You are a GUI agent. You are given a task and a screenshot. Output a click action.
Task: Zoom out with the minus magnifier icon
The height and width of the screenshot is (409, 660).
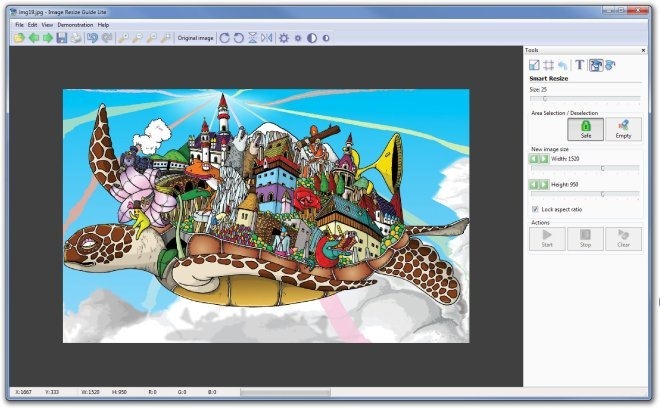[x=137, y=38]
